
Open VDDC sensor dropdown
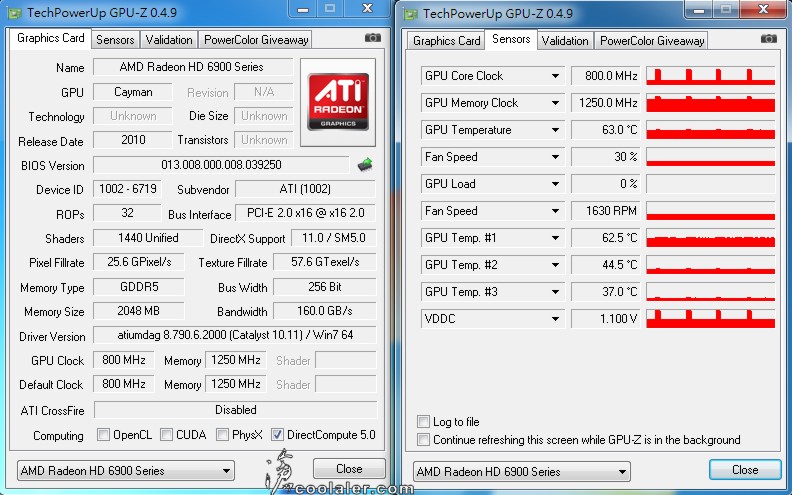point(555,319)
